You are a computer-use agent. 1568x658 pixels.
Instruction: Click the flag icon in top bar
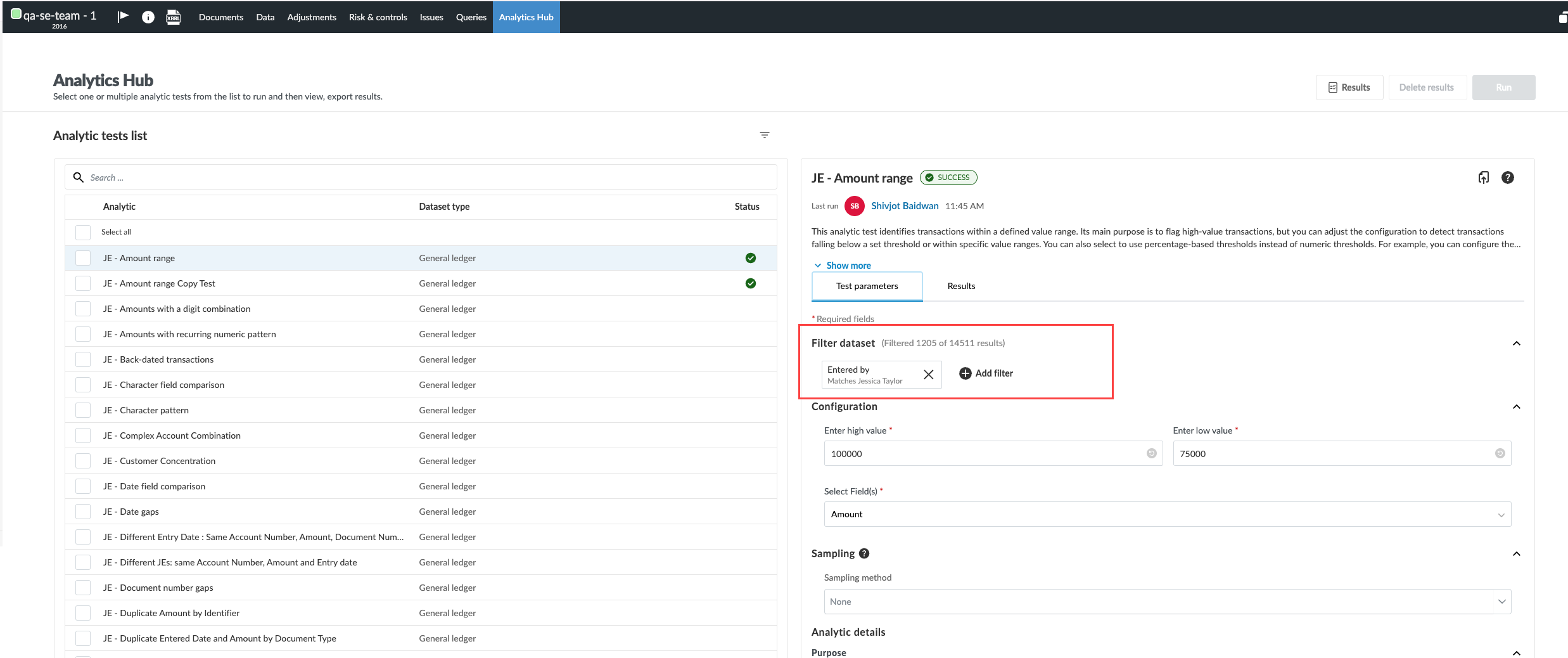coord(123,16)
